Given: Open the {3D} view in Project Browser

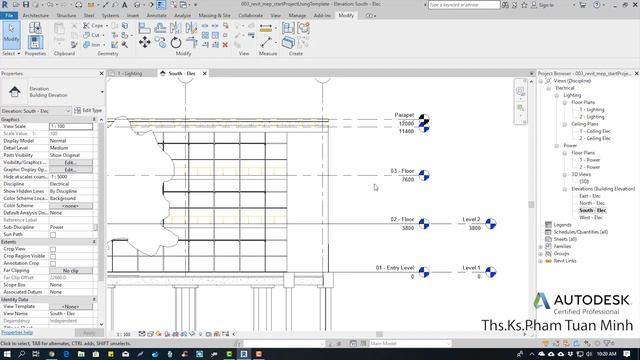Looking at the screenshot, I should (x=584, y=182).
